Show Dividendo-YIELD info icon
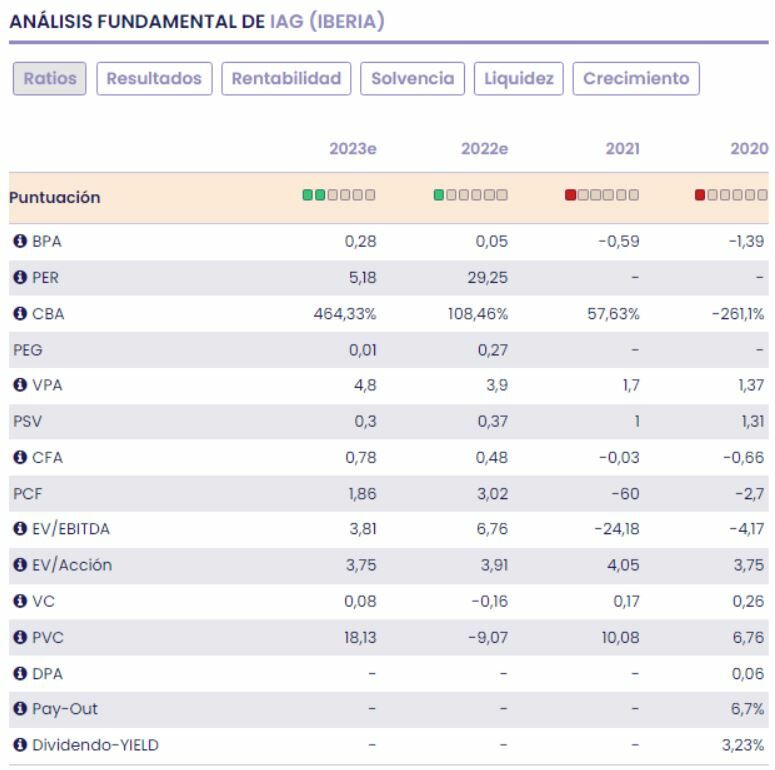The image size is (775, 770). point(18,746)
